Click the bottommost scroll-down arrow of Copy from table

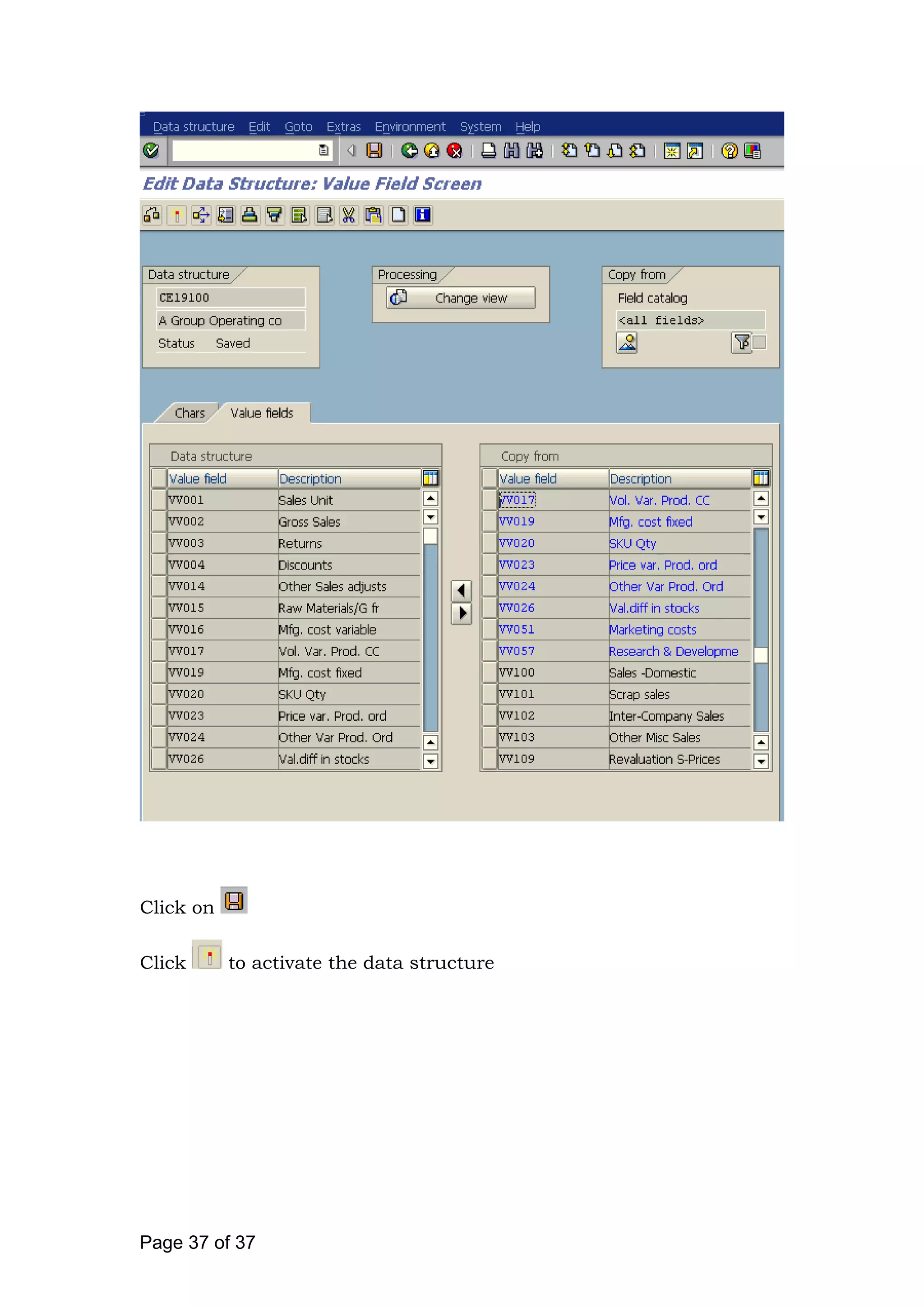(x=761, y=761)
